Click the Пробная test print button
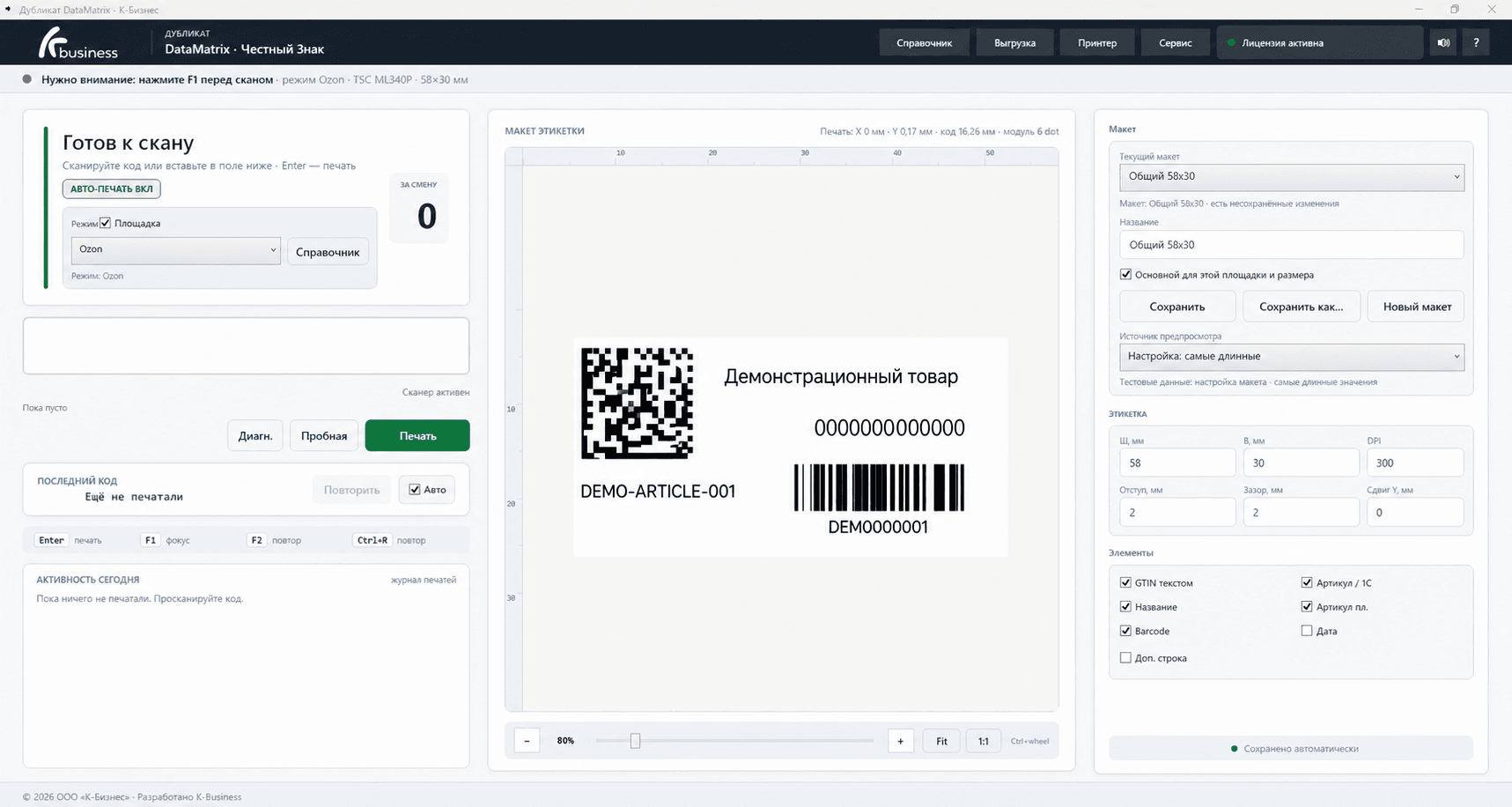 tap(324, 435)
